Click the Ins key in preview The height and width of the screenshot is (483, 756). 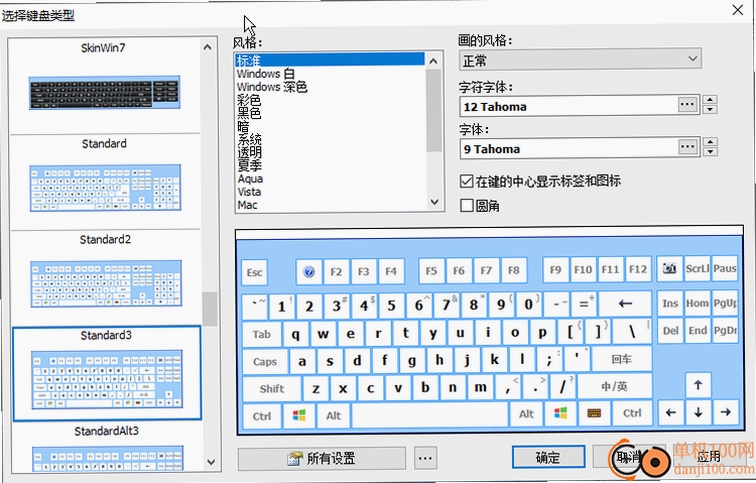(x=670, y=303)
